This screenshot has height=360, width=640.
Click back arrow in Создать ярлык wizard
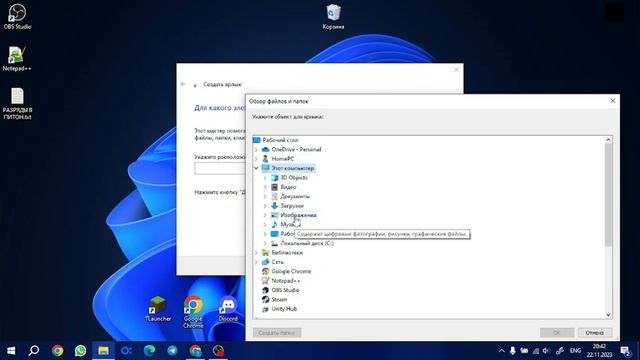(183, 84)
